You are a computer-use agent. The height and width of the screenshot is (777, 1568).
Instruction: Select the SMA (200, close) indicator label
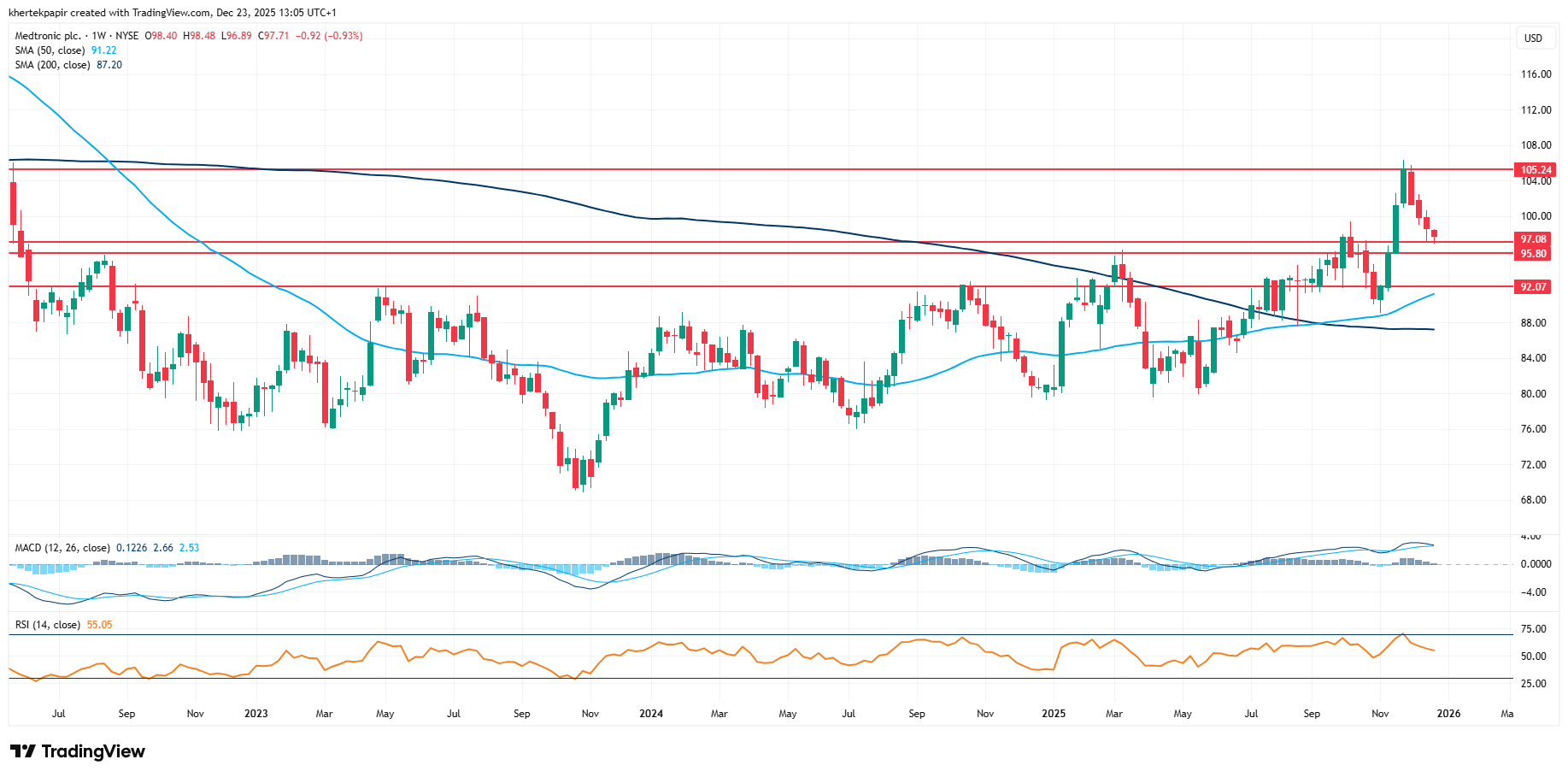click(x=52, y=65)
